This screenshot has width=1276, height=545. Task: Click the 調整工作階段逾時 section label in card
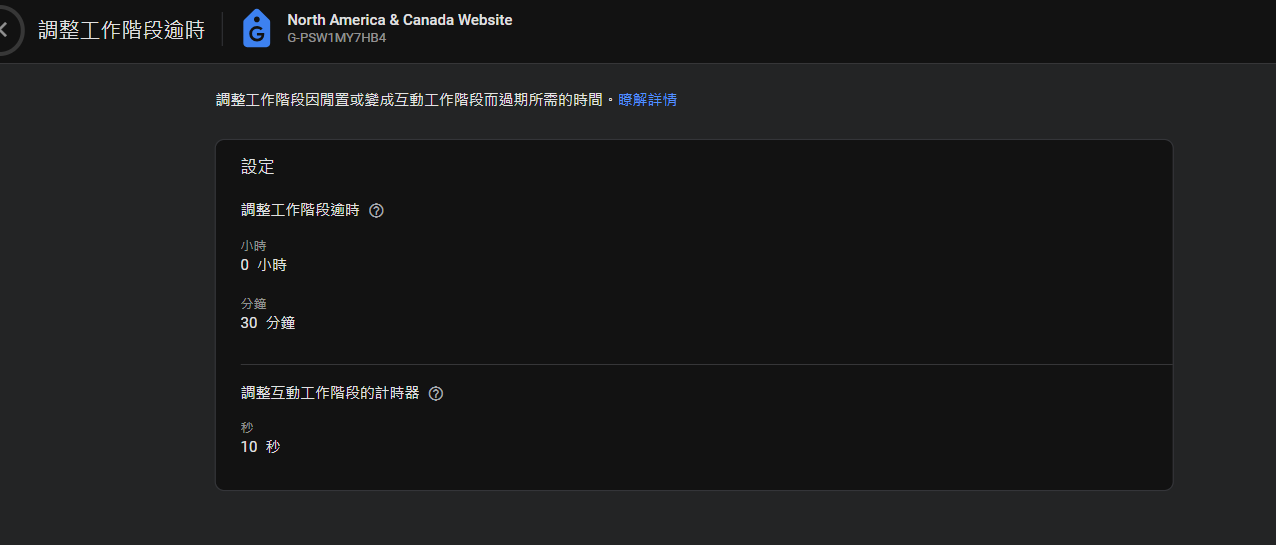tap(300, 211)
